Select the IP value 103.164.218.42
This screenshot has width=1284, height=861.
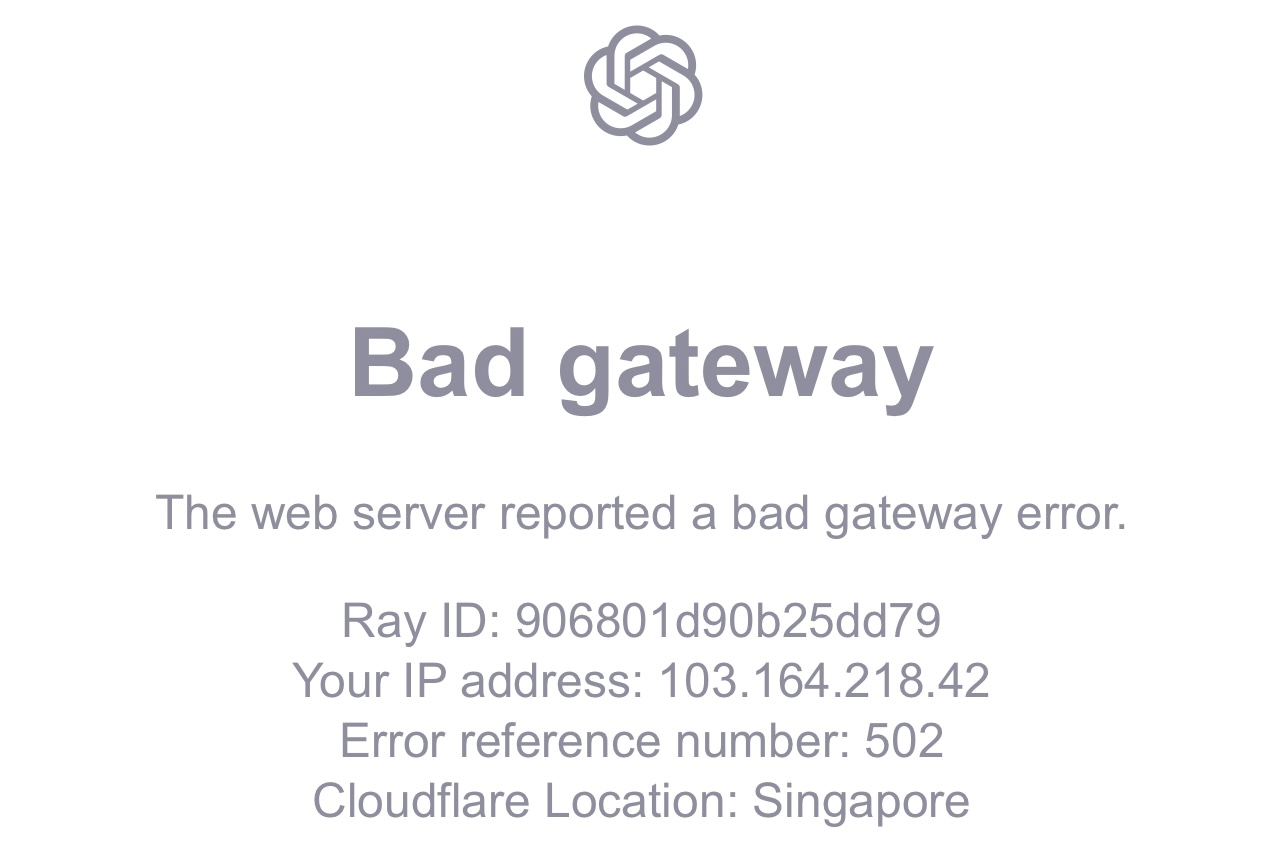[x=824, y=681]
